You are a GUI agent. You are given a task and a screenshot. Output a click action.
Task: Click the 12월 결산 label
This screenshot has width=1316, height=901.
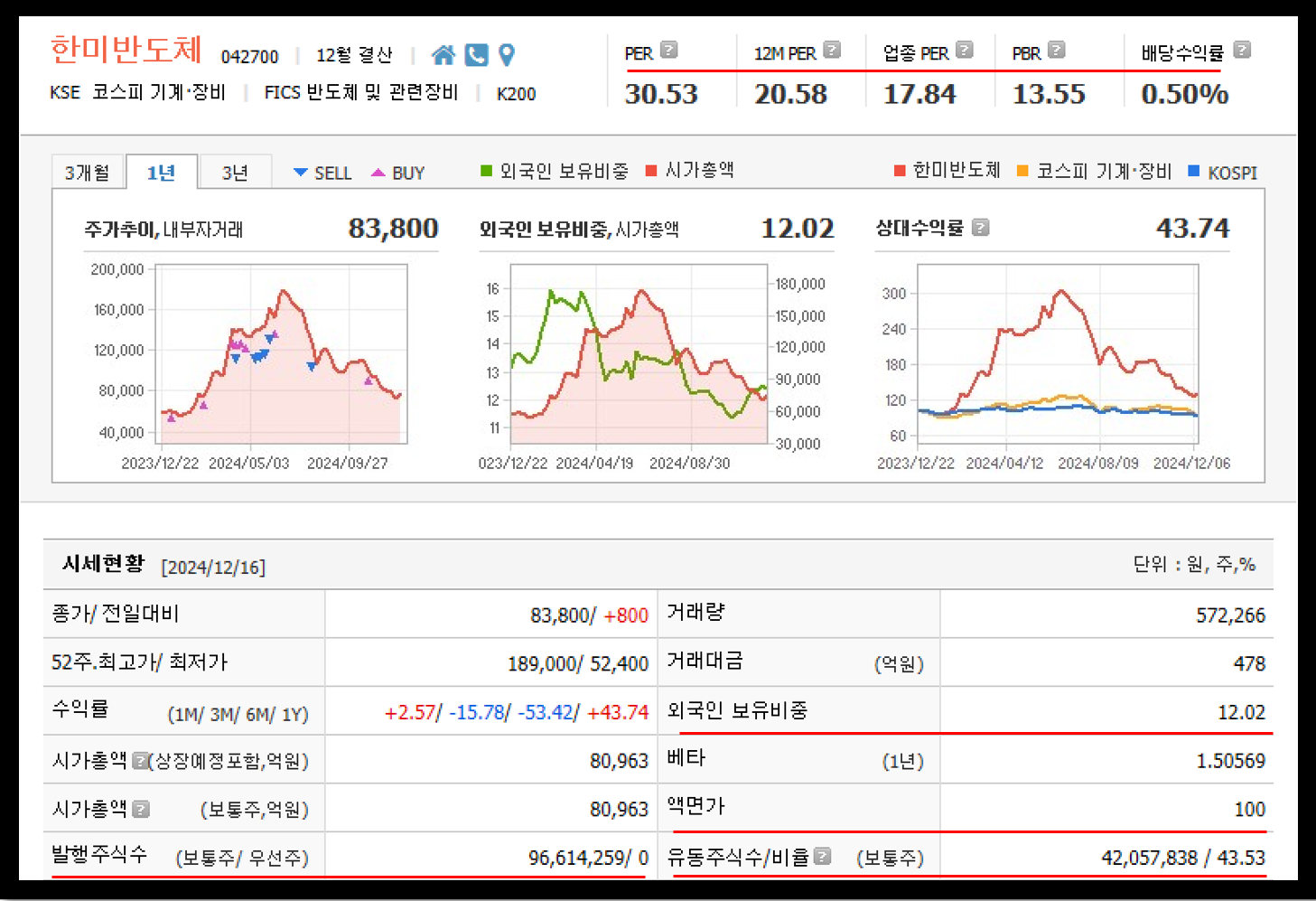tap(354, 55)
